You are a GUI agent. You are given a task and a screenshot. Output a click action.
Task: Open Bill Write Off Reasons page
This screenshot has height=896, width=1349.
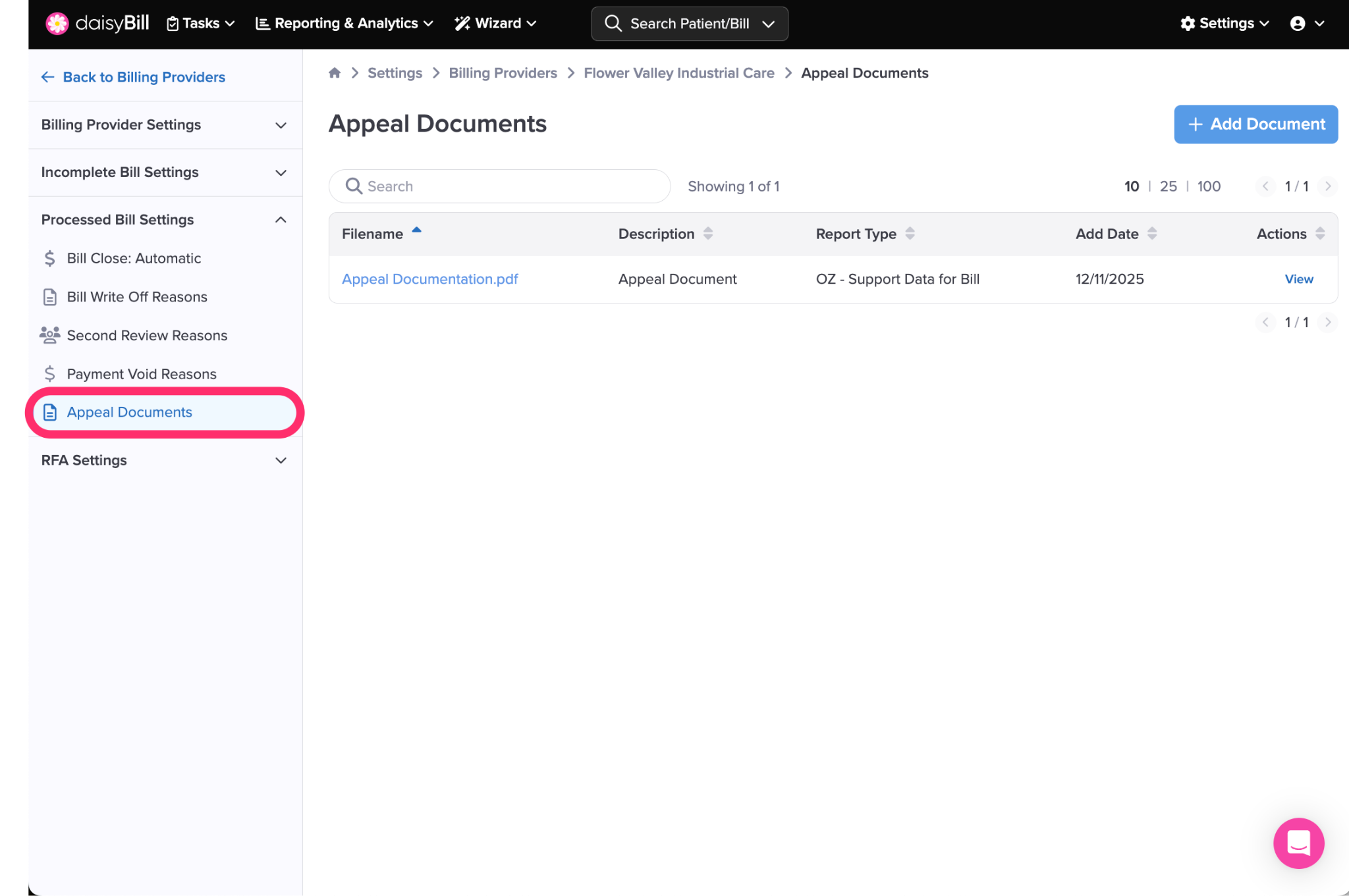pos(137,297)
